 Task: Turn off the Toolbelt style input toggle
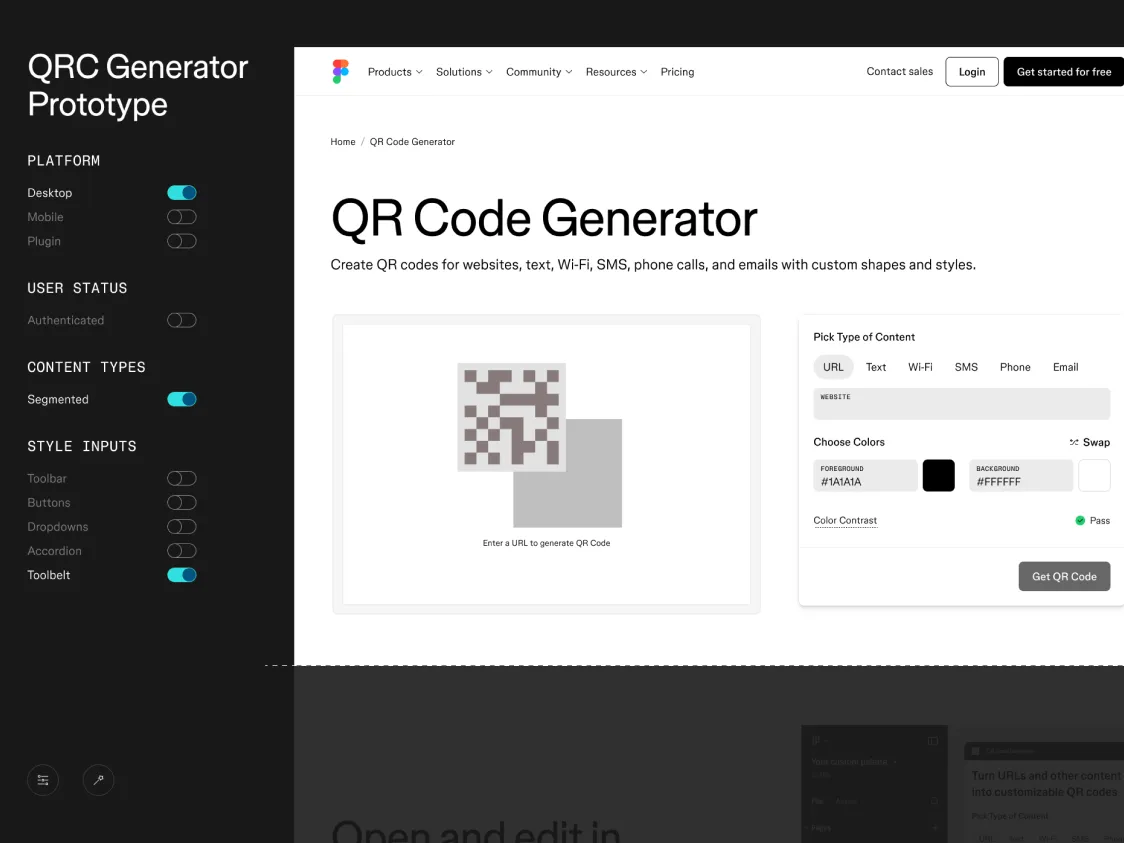[x=181, y=575]
